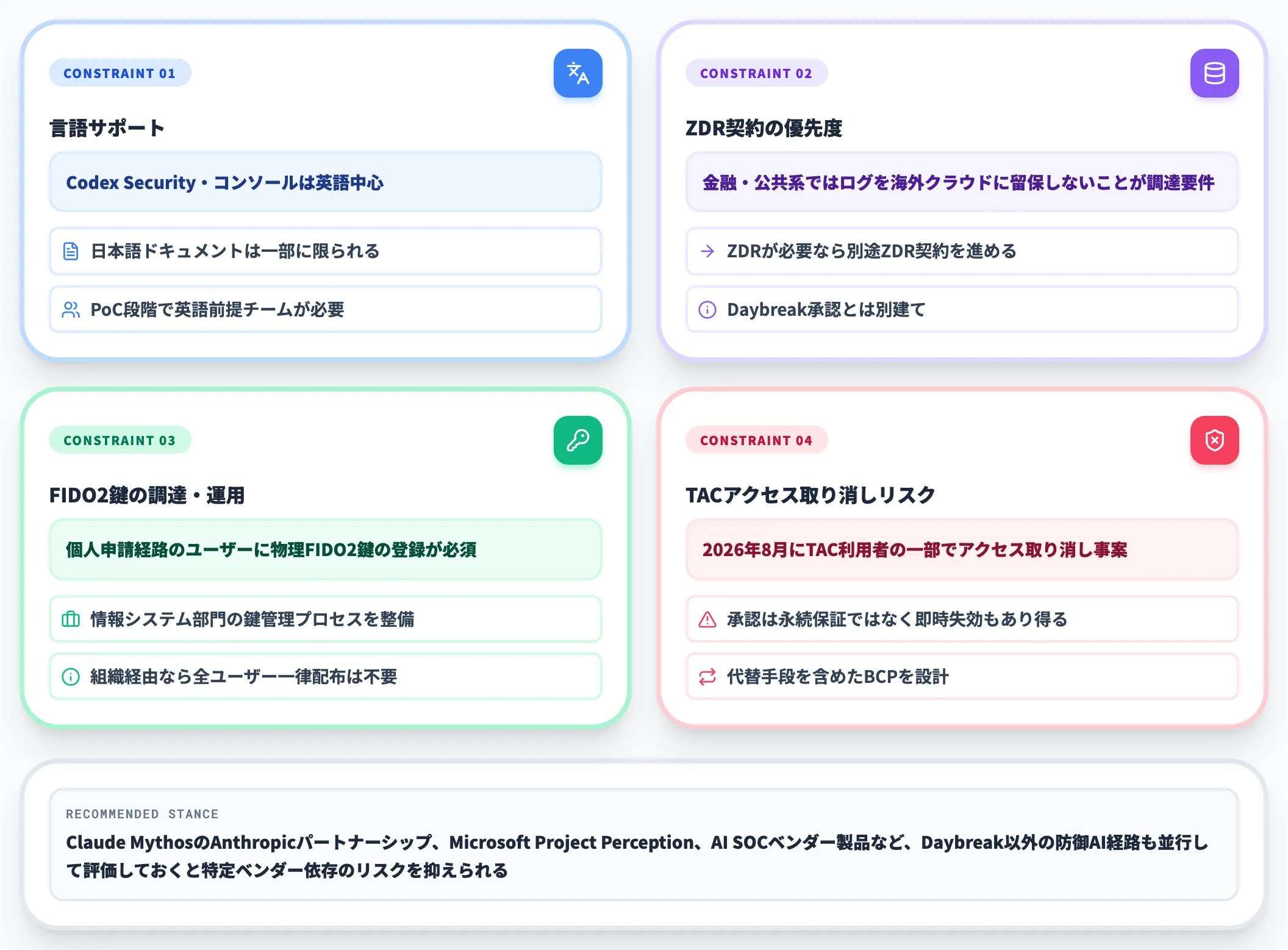The image size is (1288, 950).
Task: Click text 情報システム部門の鍵管理プロセスを整備
Action: tap(252, 619)
